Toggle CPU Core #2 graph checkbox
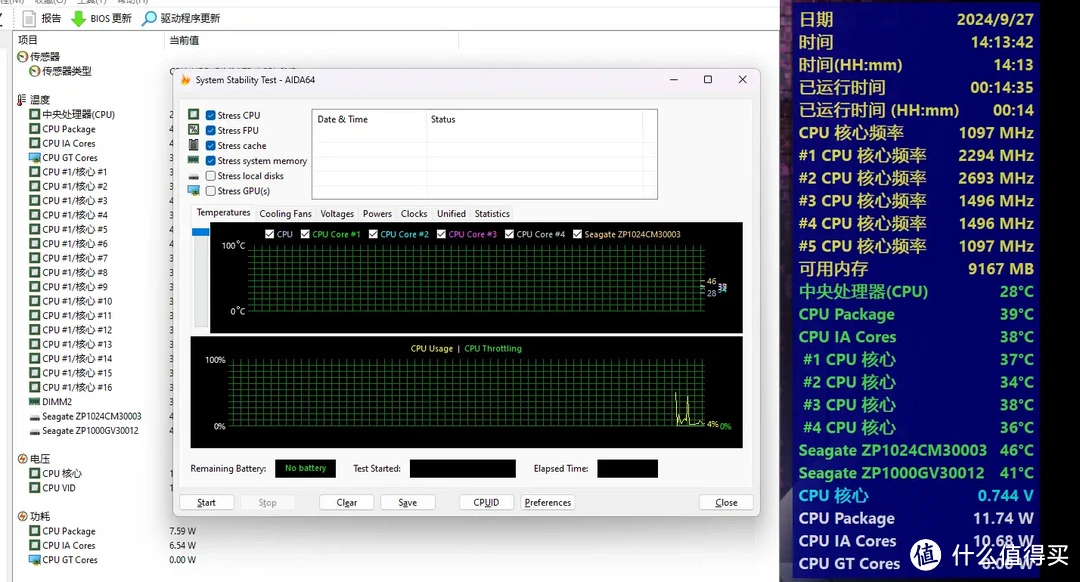Viewport: 1080px width, 582px height. pyautogui.click(x=373, y=234)
